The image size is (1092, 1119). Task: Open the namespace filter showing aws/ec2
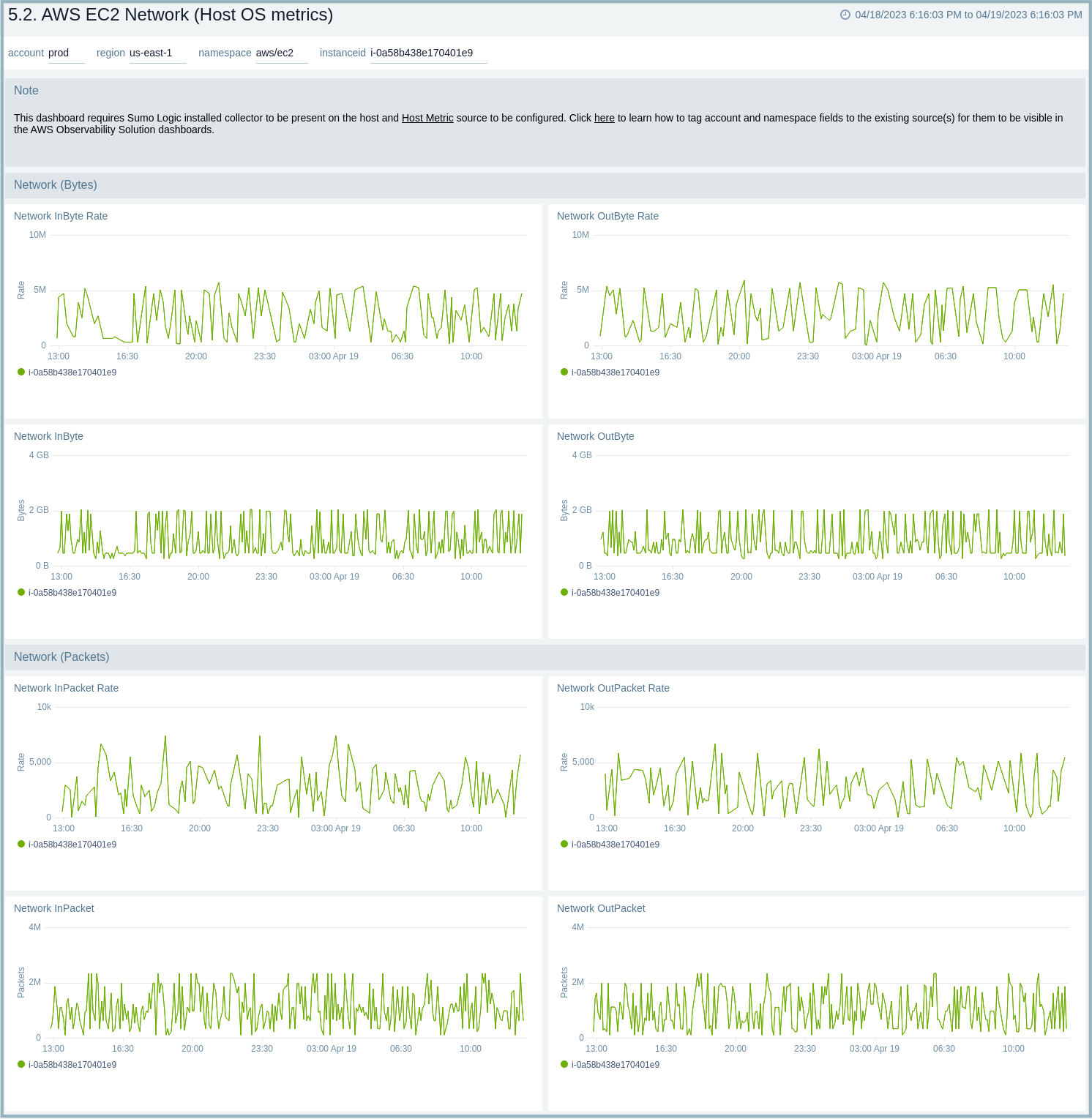click(x=282, y=53)
